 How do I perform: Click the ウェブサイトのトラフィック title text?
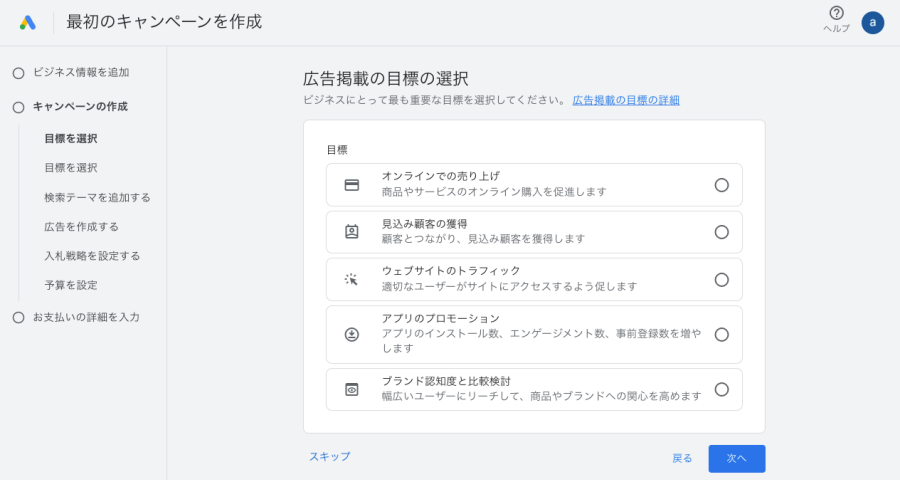tap(451, 270)
